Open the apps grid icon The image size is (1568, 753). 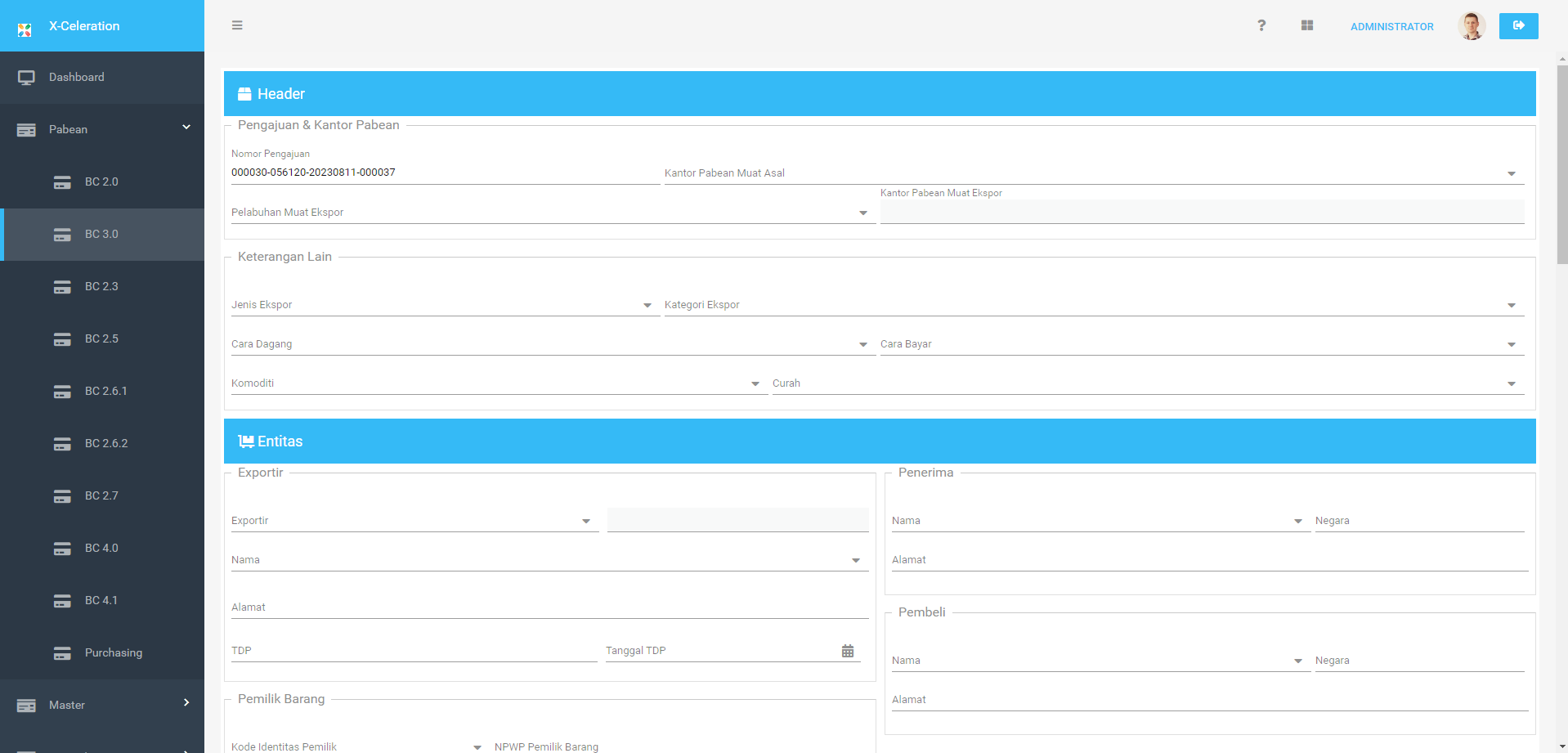(1307, 25)
